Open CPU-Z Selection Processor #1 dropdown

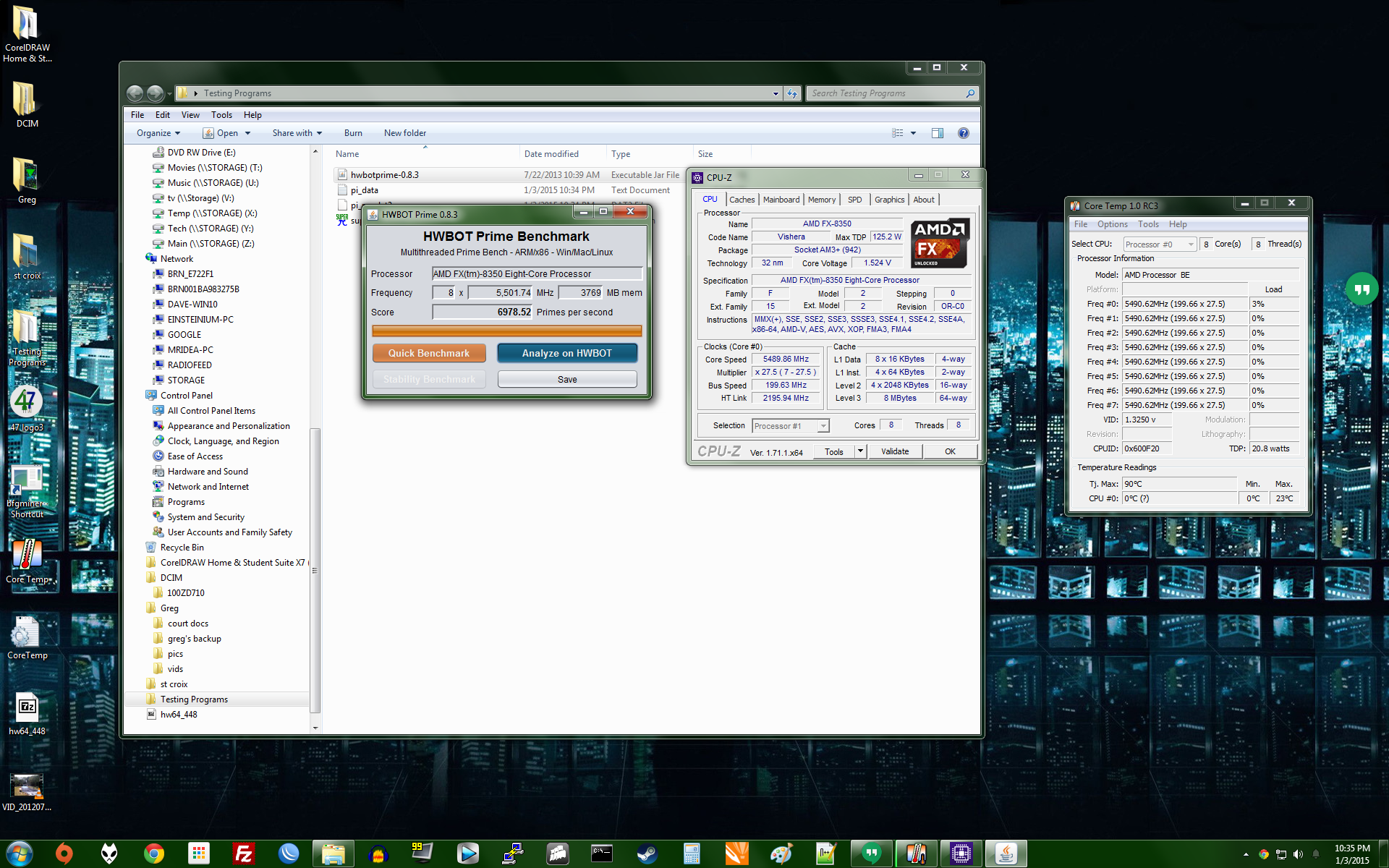tap(790, 426)
